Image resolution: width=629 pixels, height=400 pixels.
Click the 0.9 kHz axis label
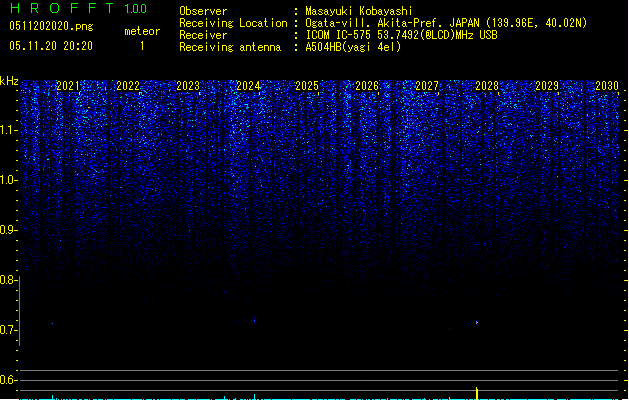pos(8,230)
